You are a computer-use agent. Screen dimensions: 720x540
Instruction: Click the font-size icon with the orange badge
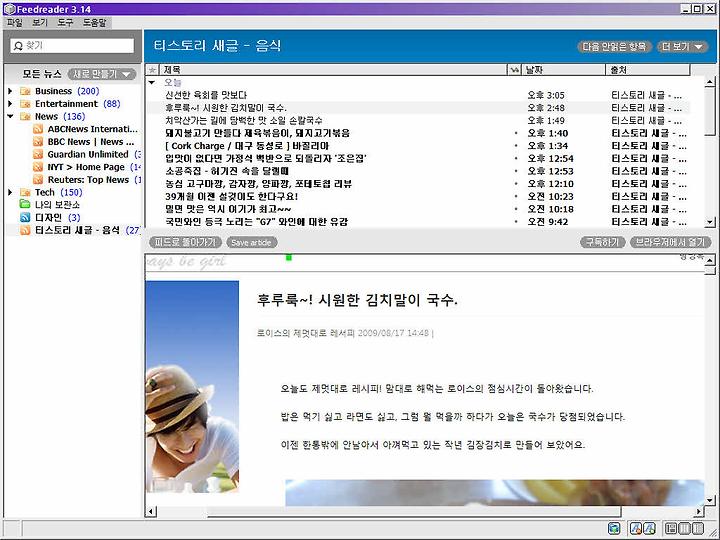[x=636, y=529]
